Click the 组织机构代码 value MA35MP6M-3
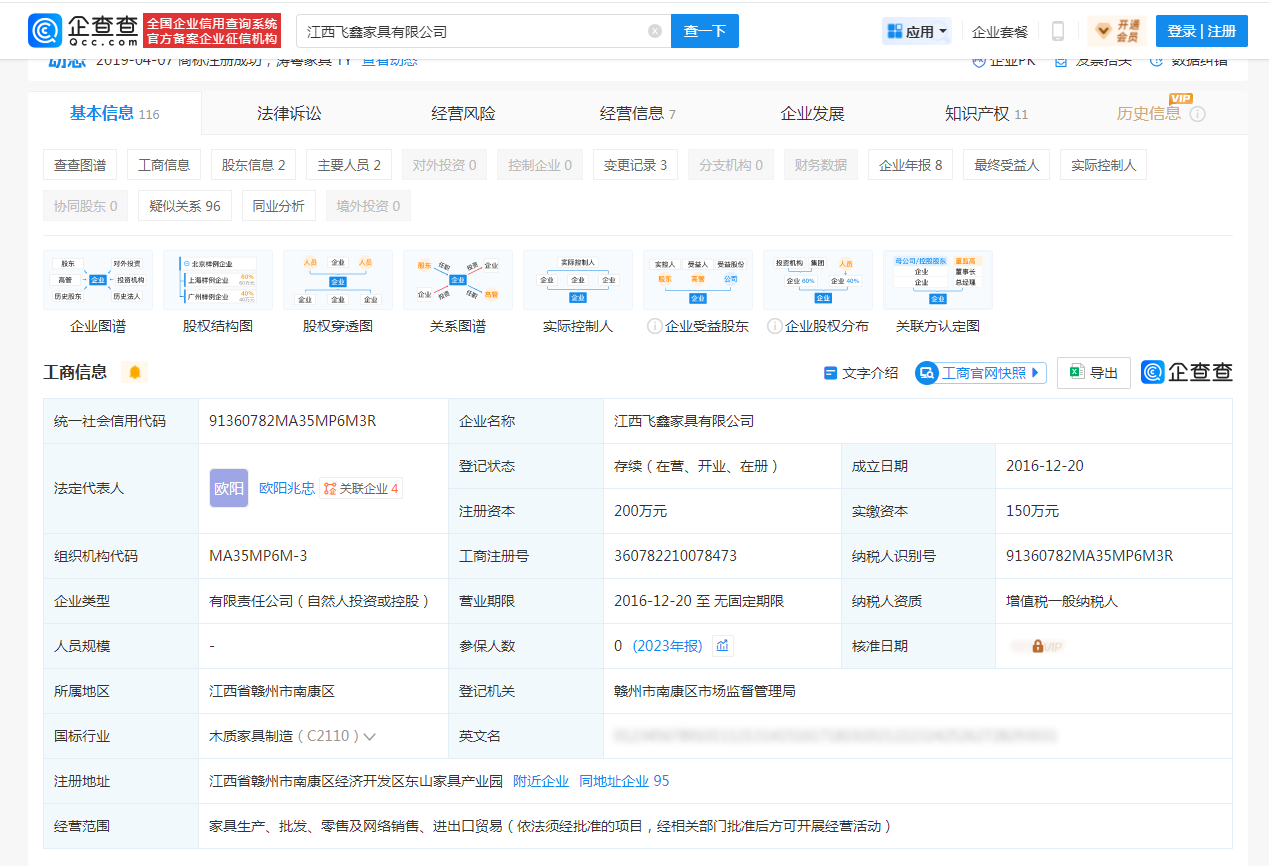 point(258,556)
